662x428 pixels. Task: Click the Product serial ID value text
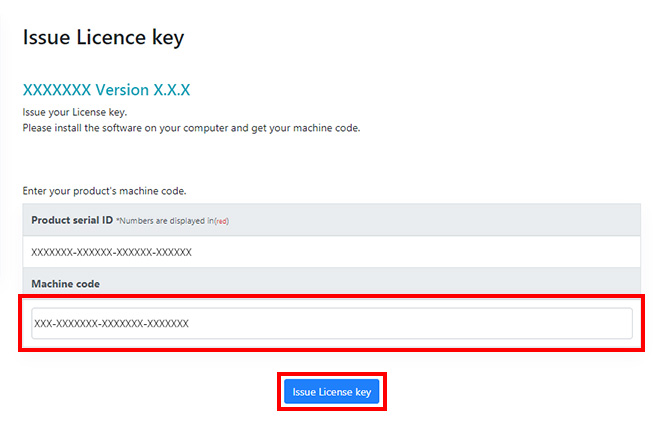[111, 252]
